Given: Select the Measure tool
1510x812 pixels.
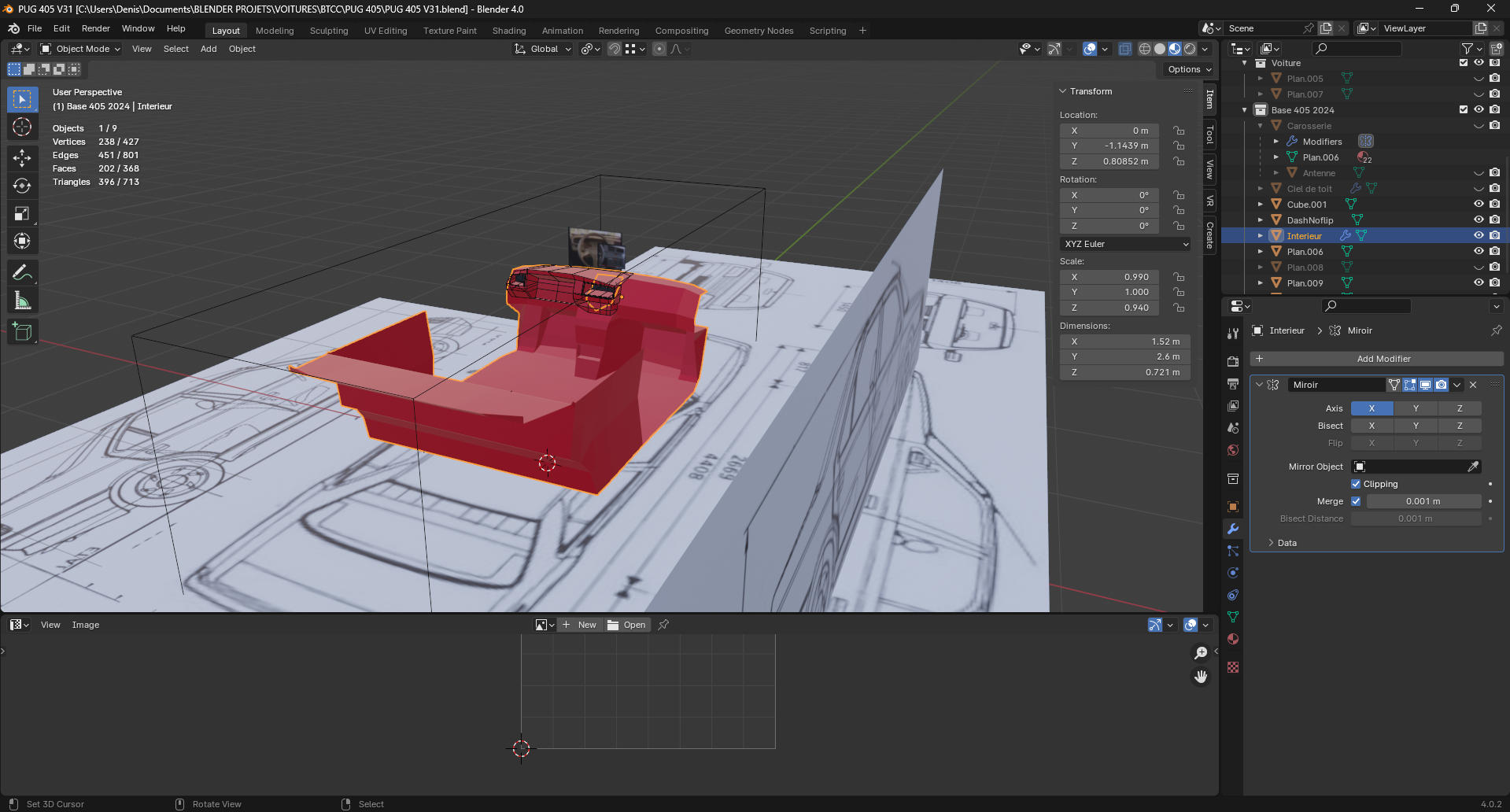Looking at the screenshot, I should pos(22,301).
